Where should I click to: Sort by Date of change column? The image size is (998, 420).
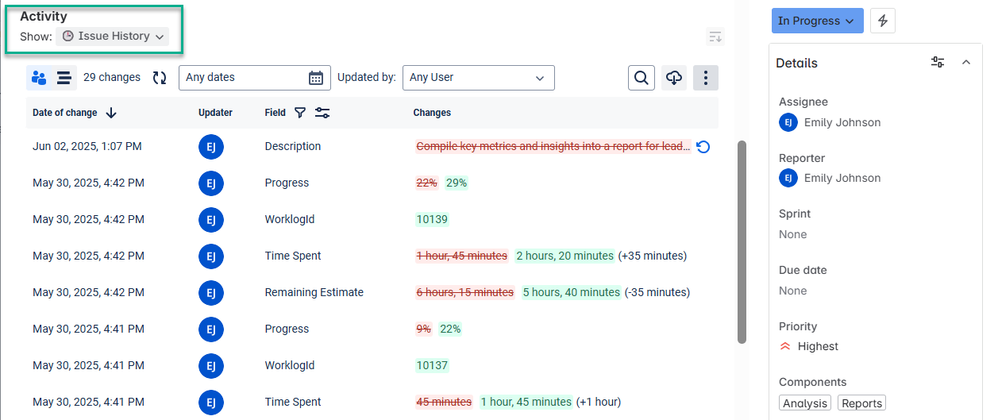coord(74,113)
